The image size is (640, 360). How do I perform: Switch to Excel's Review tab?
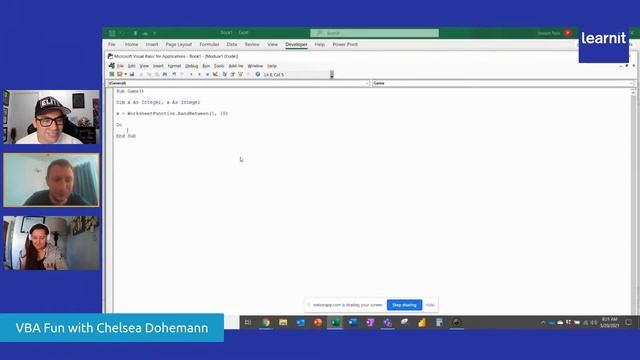click(x=252, y=44)
